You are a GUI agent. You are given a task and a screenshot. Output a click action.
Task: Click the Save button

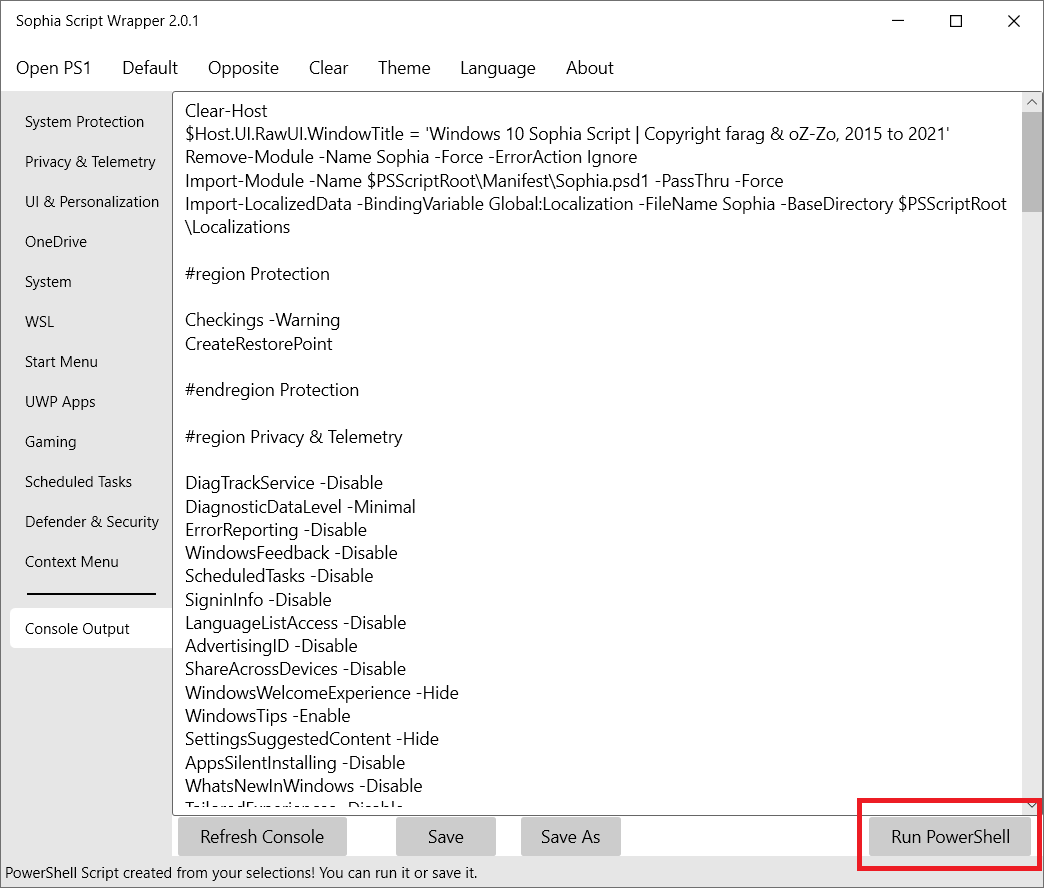coord(445,837)
